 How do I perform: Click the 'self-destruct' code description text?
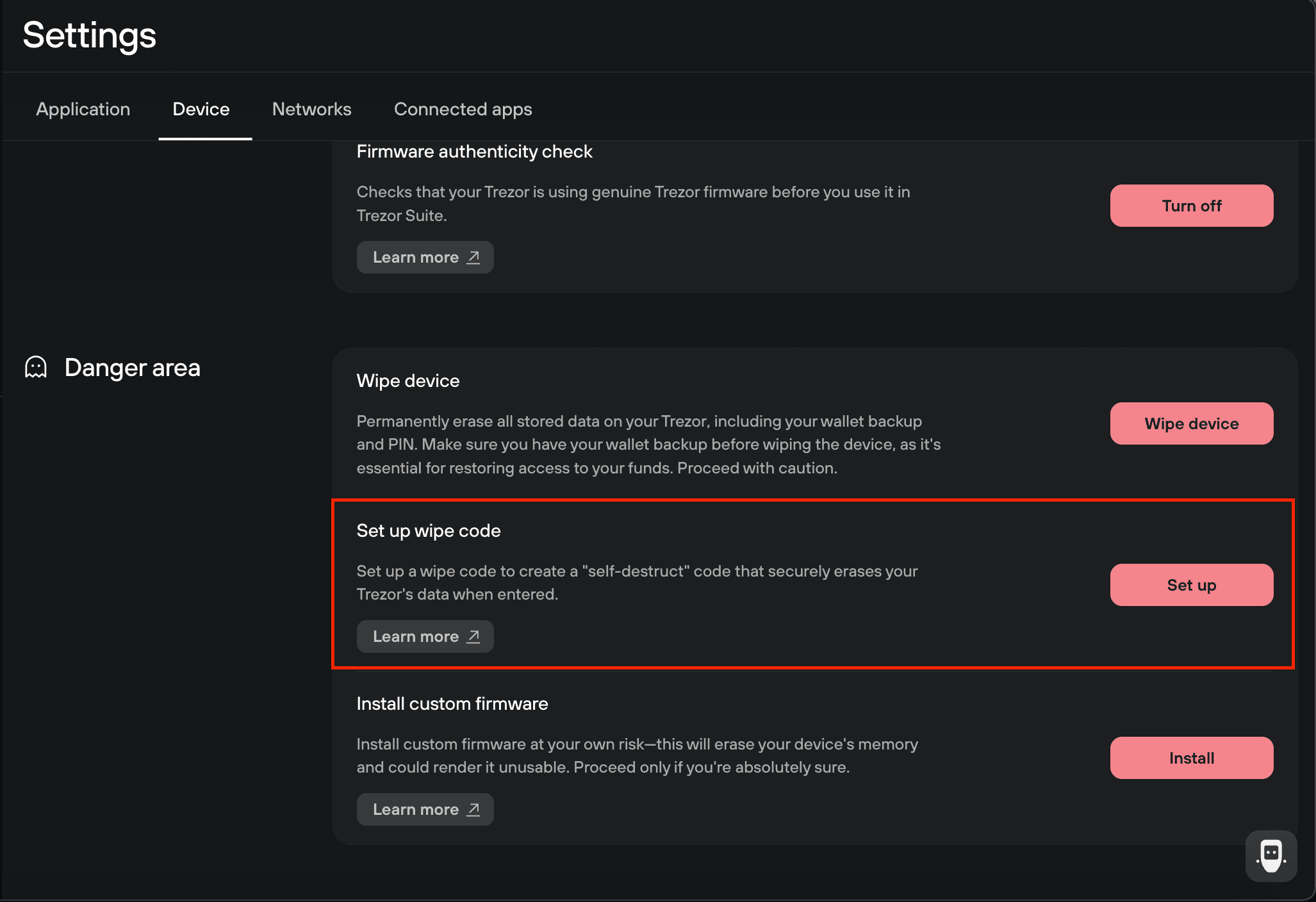pos(637,582)
